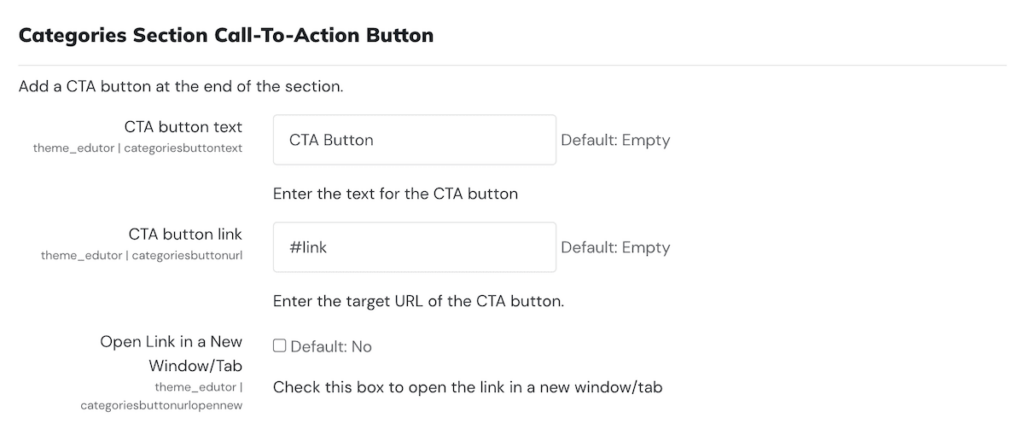Click the horizontal divider under the section heading
The image size is (1024, 429).
[512, 65]
